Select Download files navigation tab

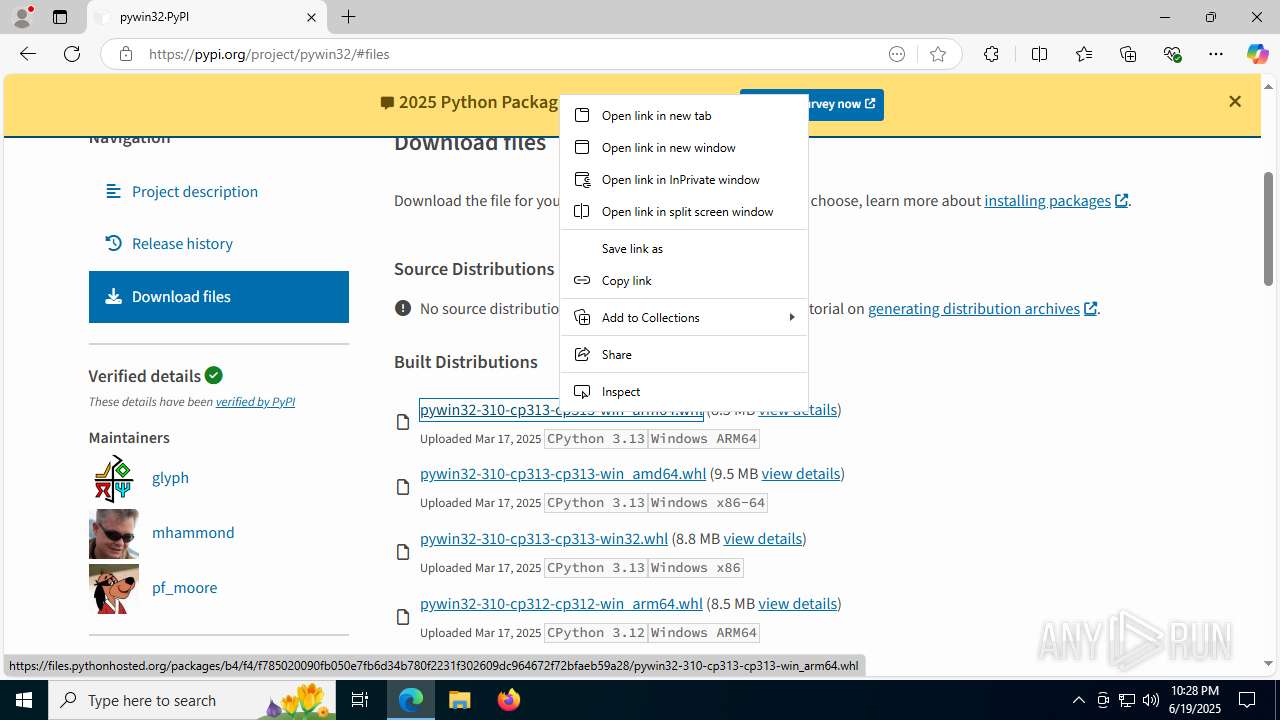click(219, 296)
